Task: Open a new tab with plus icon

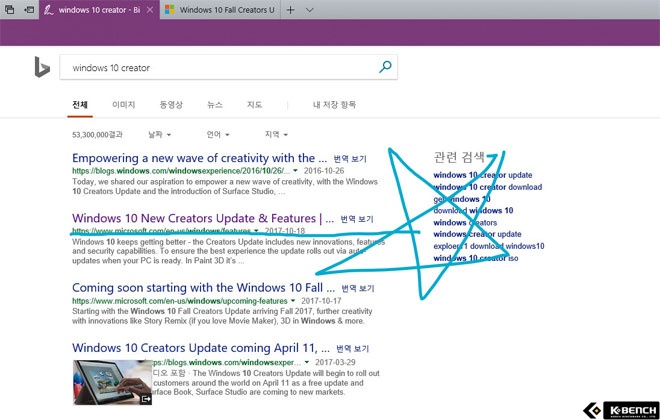Action: (x=290, y=10)
